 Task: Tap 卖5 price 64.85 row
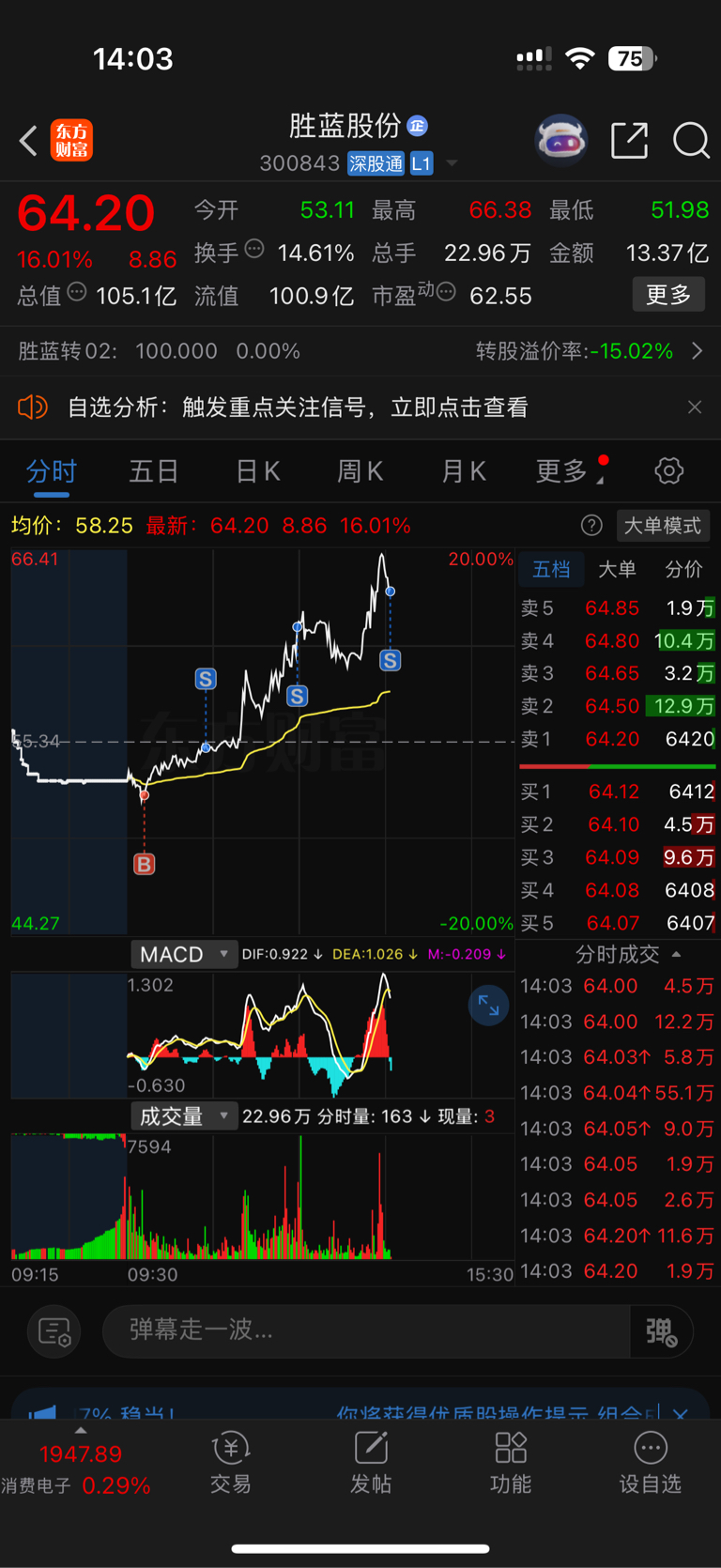[618, 608]
